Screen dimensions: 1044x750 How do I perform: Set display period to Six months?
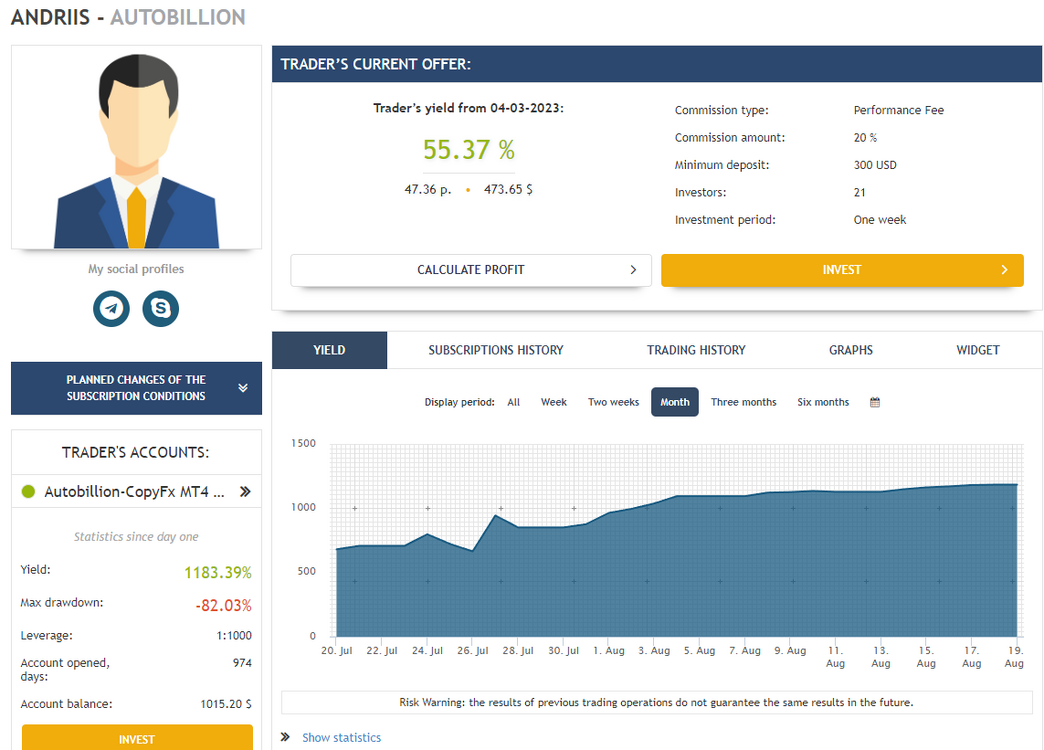pos(823,402)
